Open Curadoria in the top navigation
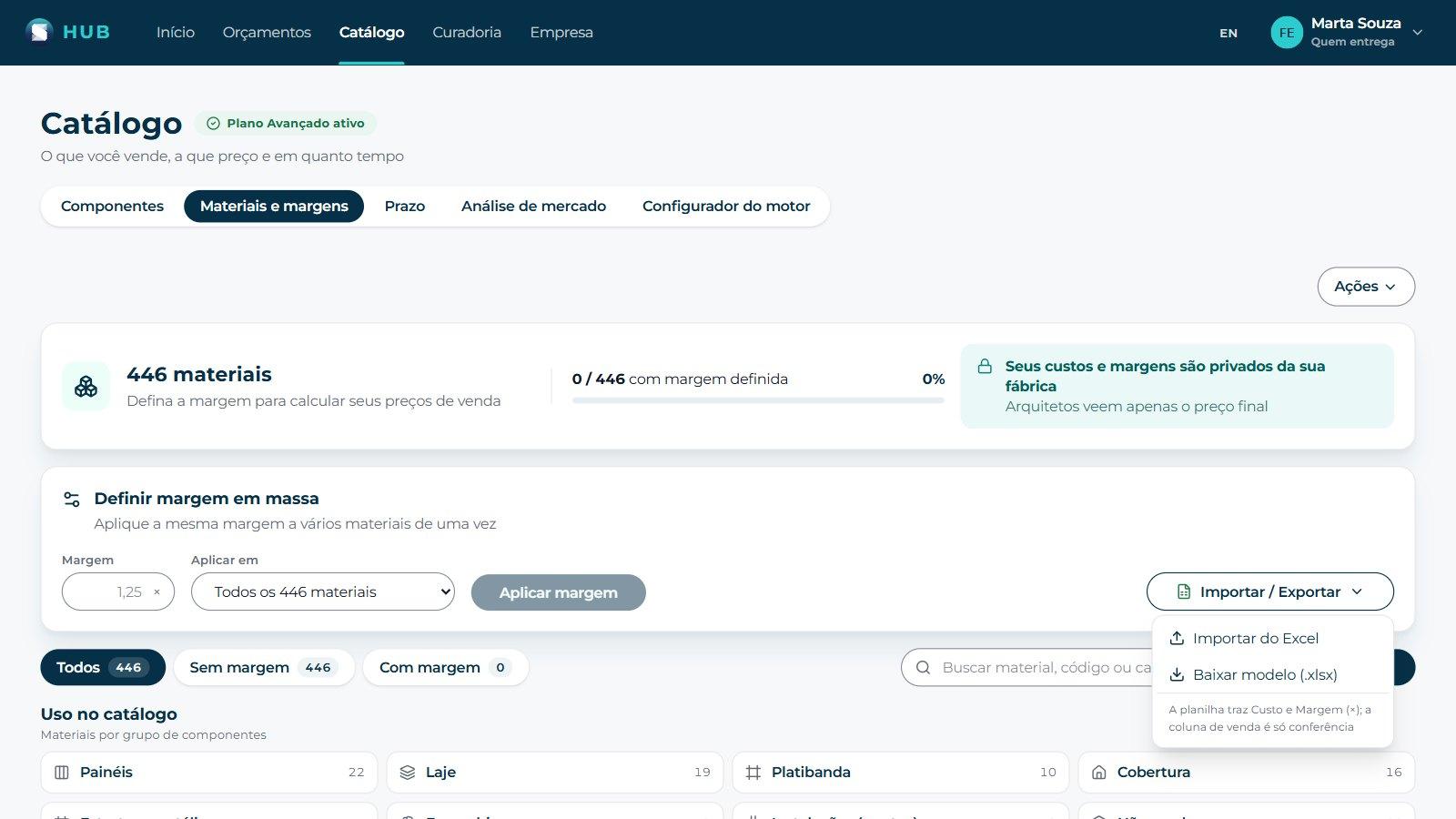1456x819 pixels. click(x=467, y=33)
